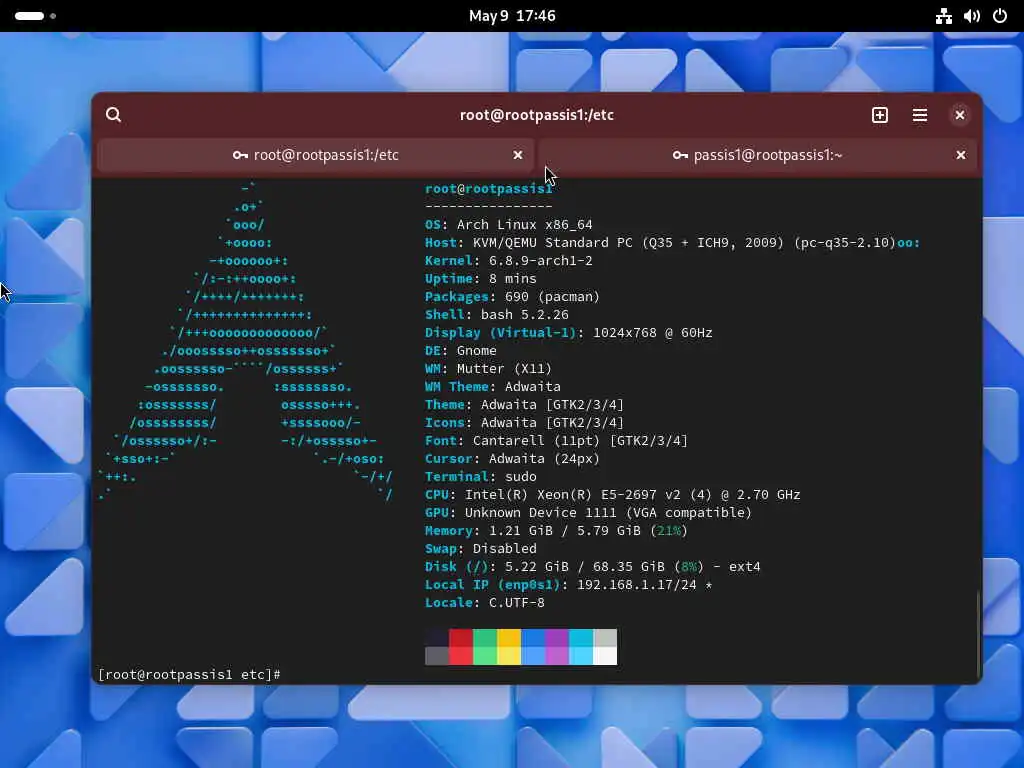The width and height of the screenshot is (1024, 768).
Task: Open terminal search with magnifier icon
Action: click(114, 115)
